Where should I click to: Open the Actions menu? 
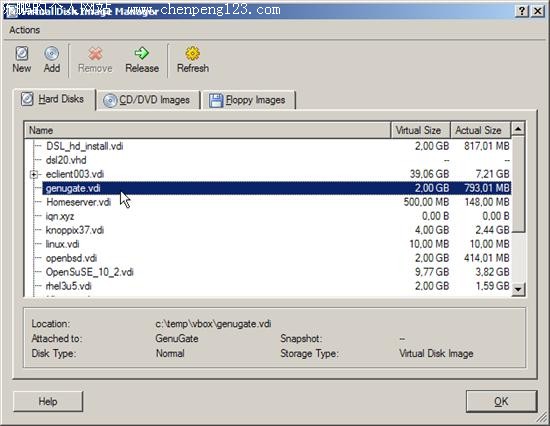point(25,30)
